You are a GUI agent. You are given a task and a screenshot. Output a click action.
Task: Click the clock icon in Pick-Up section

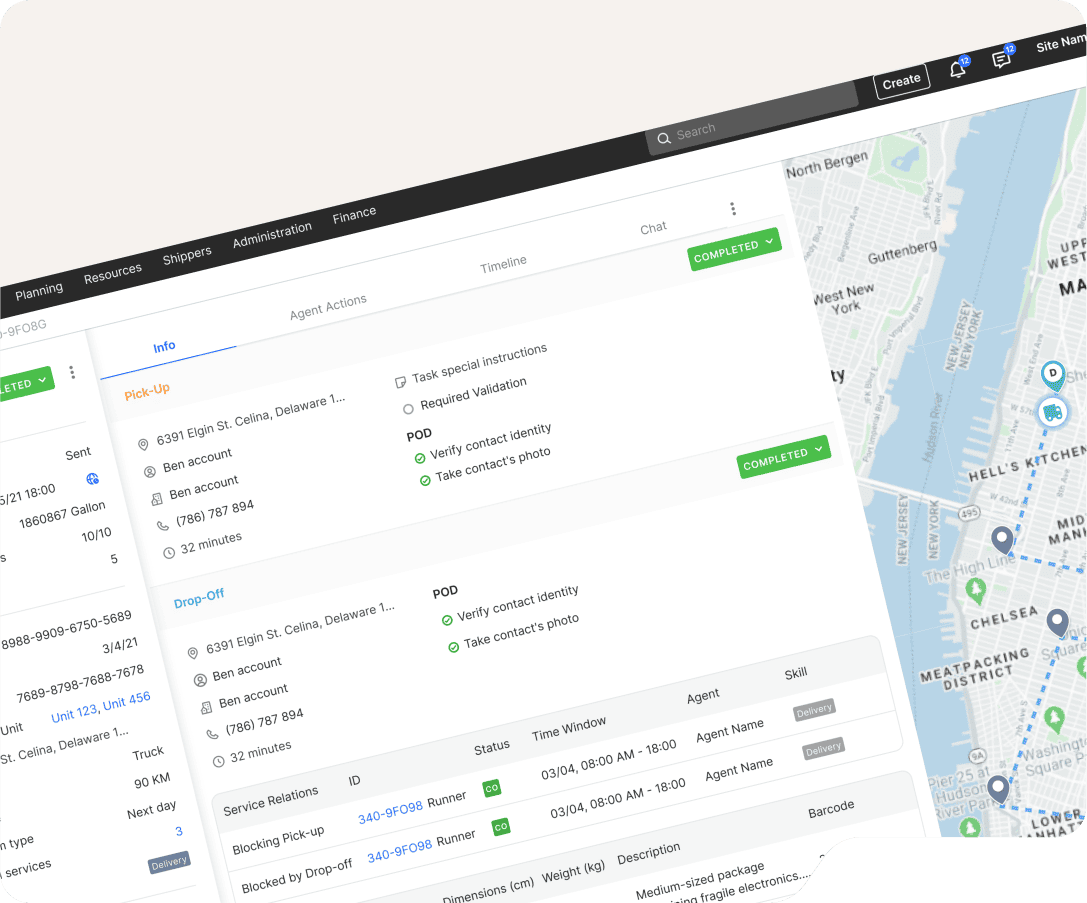pos(168,552)
